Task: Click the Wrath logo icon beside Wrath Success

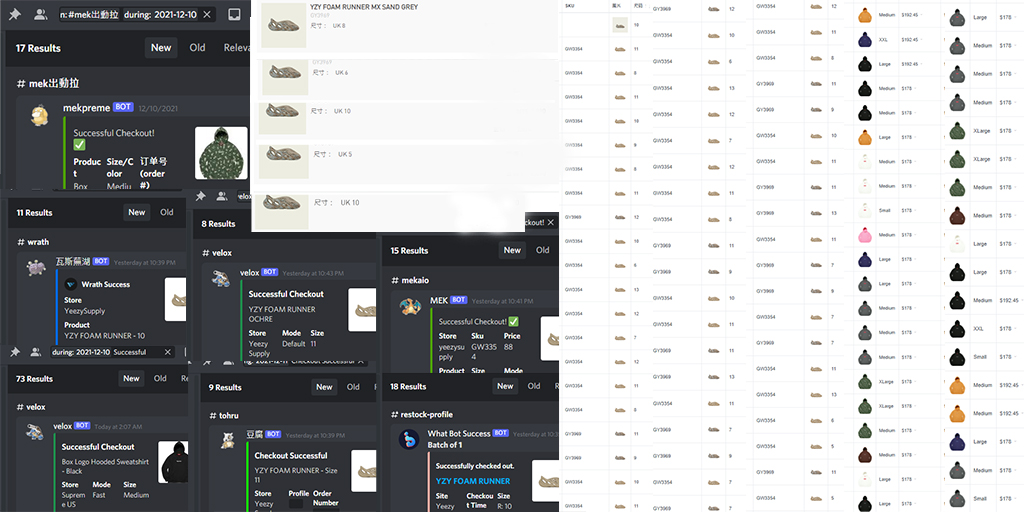Action: pyautogui.click(x=71, y=284)
